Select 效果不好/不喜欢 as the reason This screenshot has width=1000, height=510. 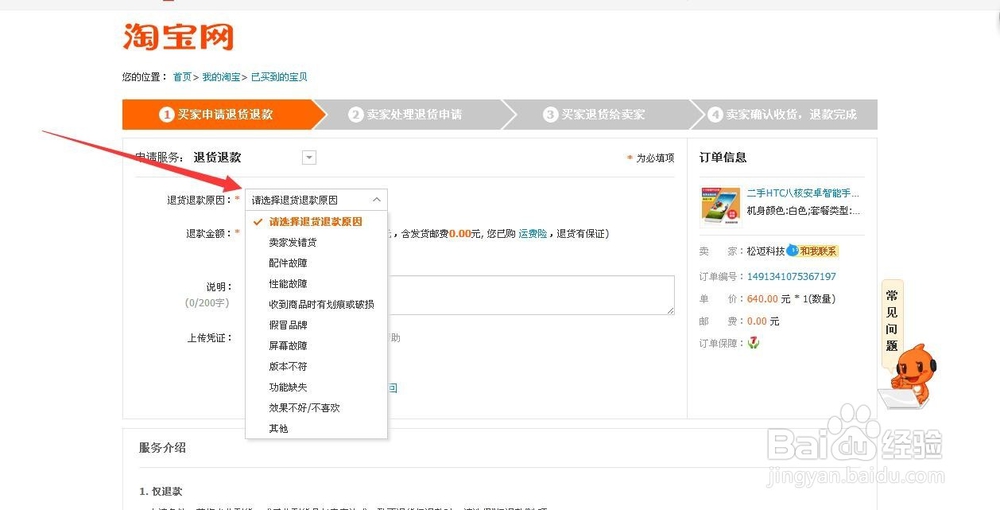click(304, 408)
